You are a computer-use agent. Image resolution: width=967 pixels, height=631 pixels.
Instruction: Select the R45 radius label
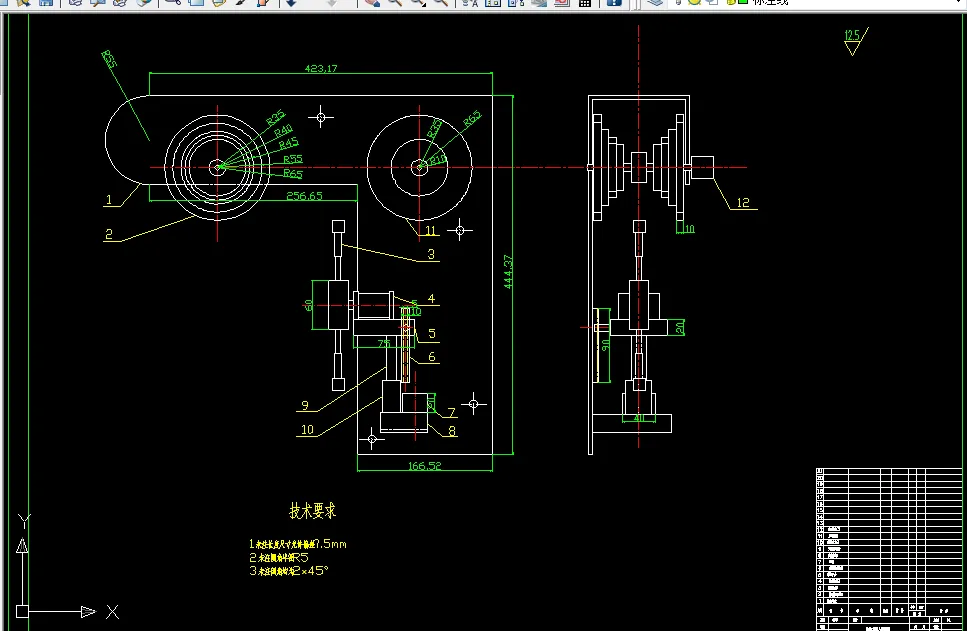click(x=289, y=144)
